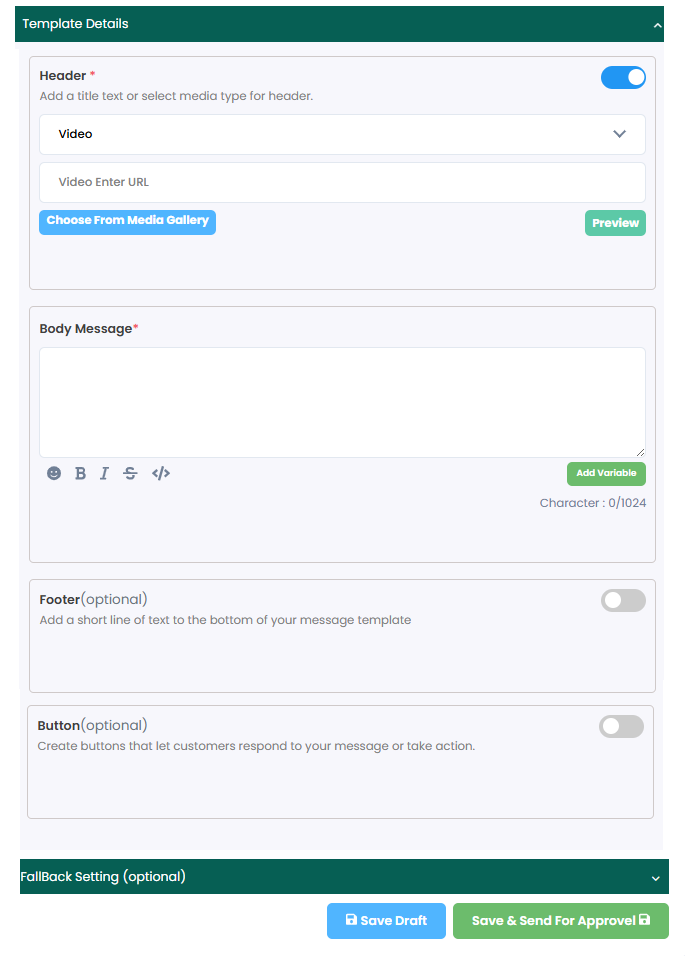Image resolution: width=685 pixels, height=956 pixels.
Task: Expand the FallBack Setting chevron
Action: [656, 879]
